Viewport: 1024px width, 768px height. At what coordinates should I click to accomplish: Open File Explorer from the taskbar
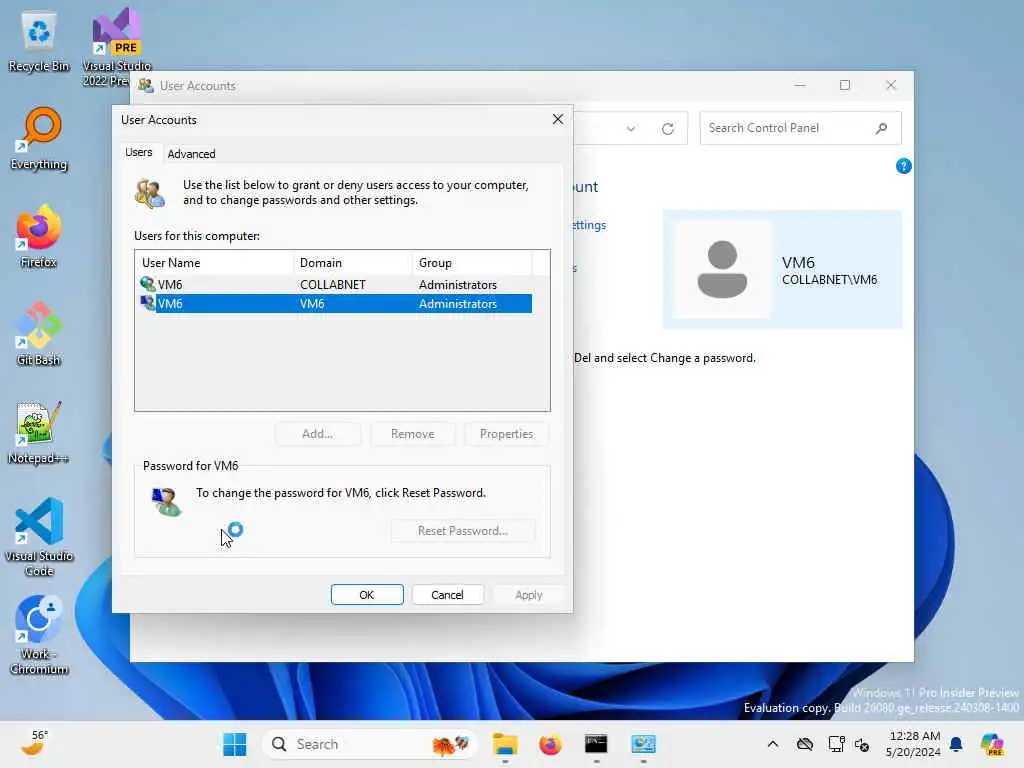point(505,744)
